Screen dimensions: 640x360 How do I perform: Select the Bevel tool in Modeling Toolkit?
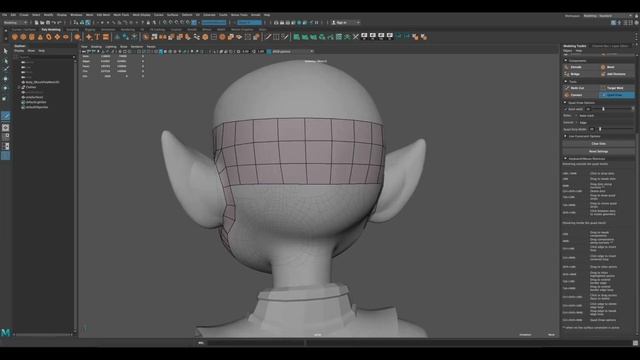(x=617, y=67)
